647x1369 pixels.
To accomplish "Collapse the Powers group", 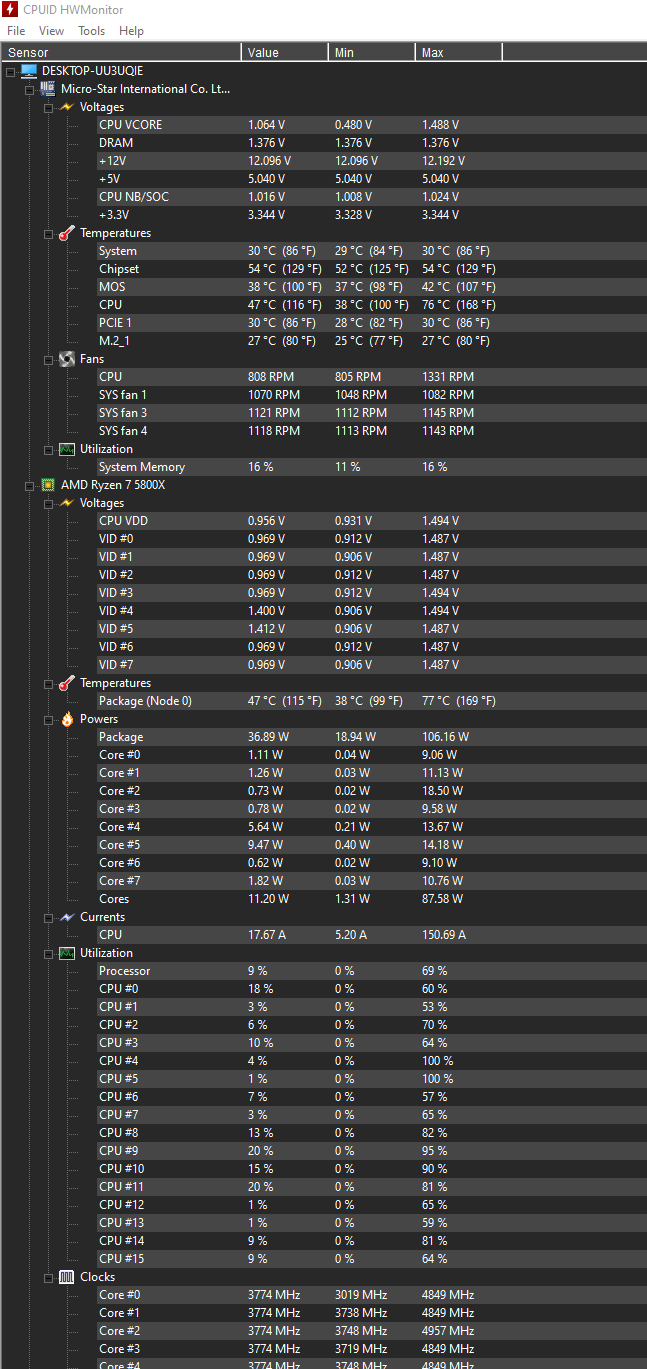I will pos(48,719).
